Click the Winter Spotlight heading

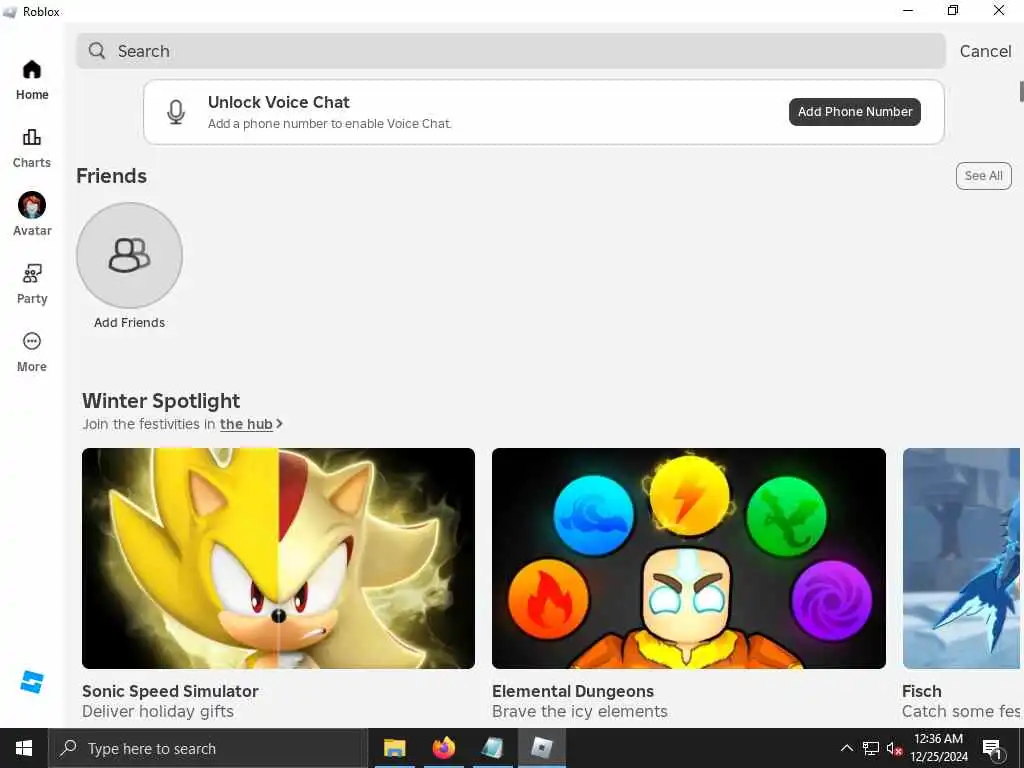(x=161, y=401)
